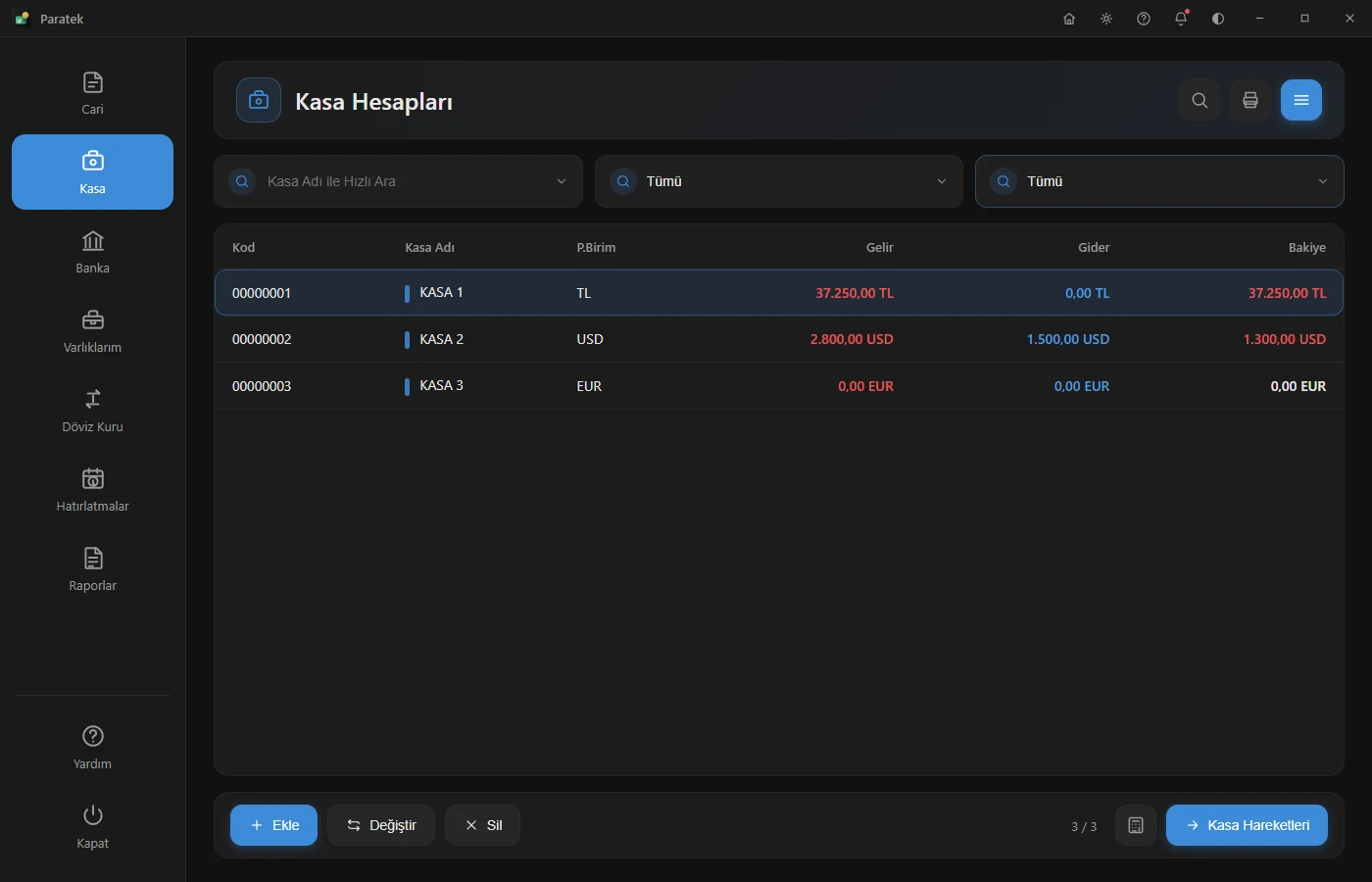Toggle the dark/light contrast theme icon
This screenshot has width=1372, height=882.
[1218, 19]
